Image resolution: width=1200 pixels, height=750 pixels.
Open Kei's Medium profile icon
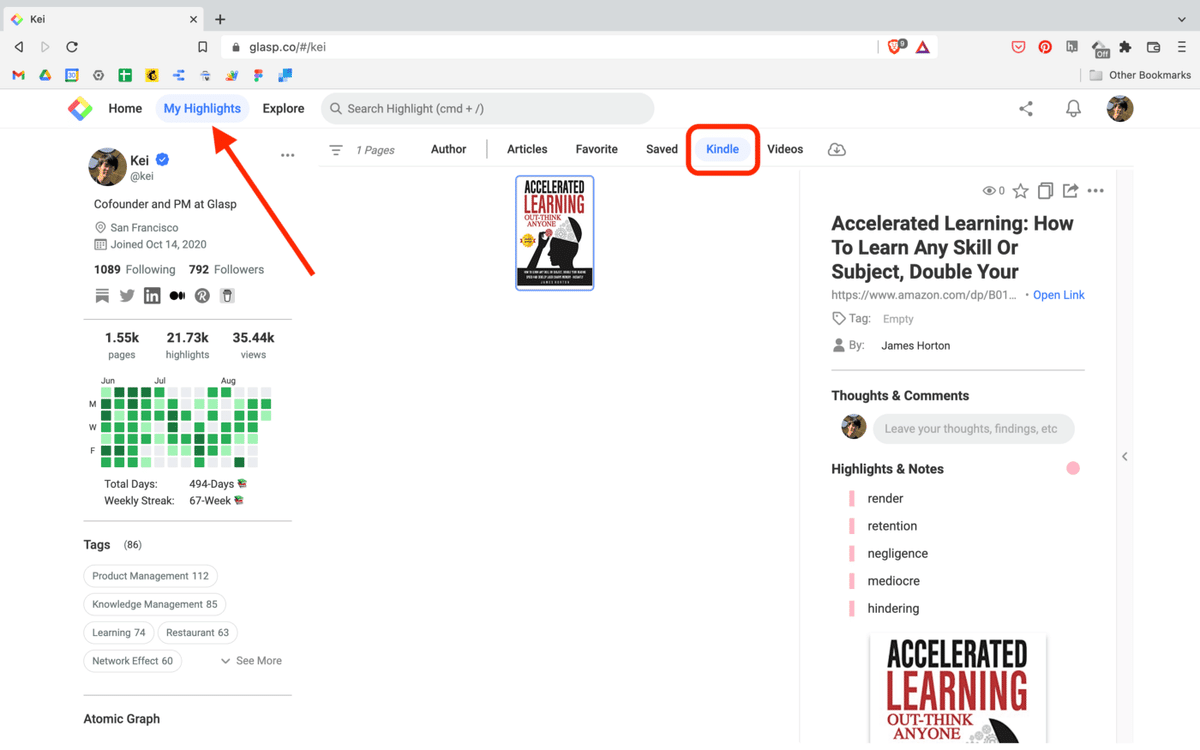tap(177, 295)
